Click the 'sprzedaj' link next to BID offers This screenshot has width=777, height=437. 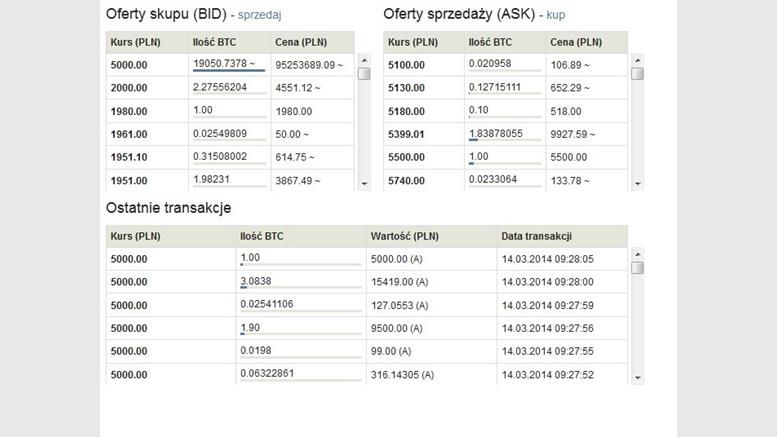pos(259,15)
